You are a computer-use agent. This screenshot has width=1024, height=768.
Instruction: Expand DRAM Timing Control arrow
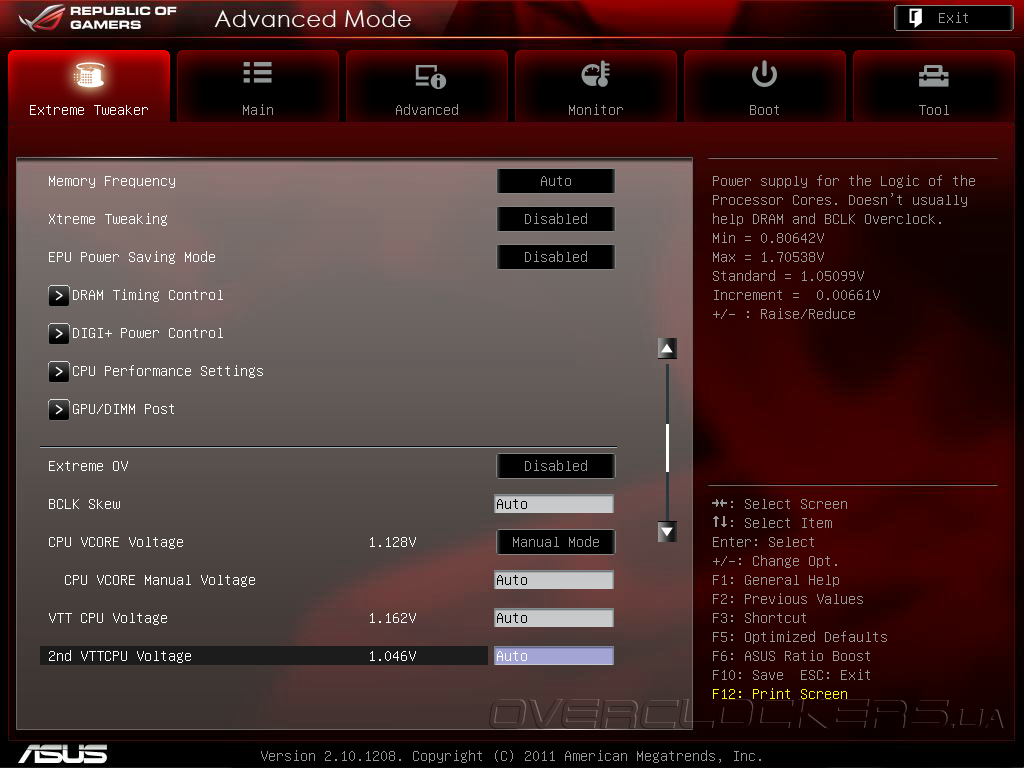tap(59, 295)
